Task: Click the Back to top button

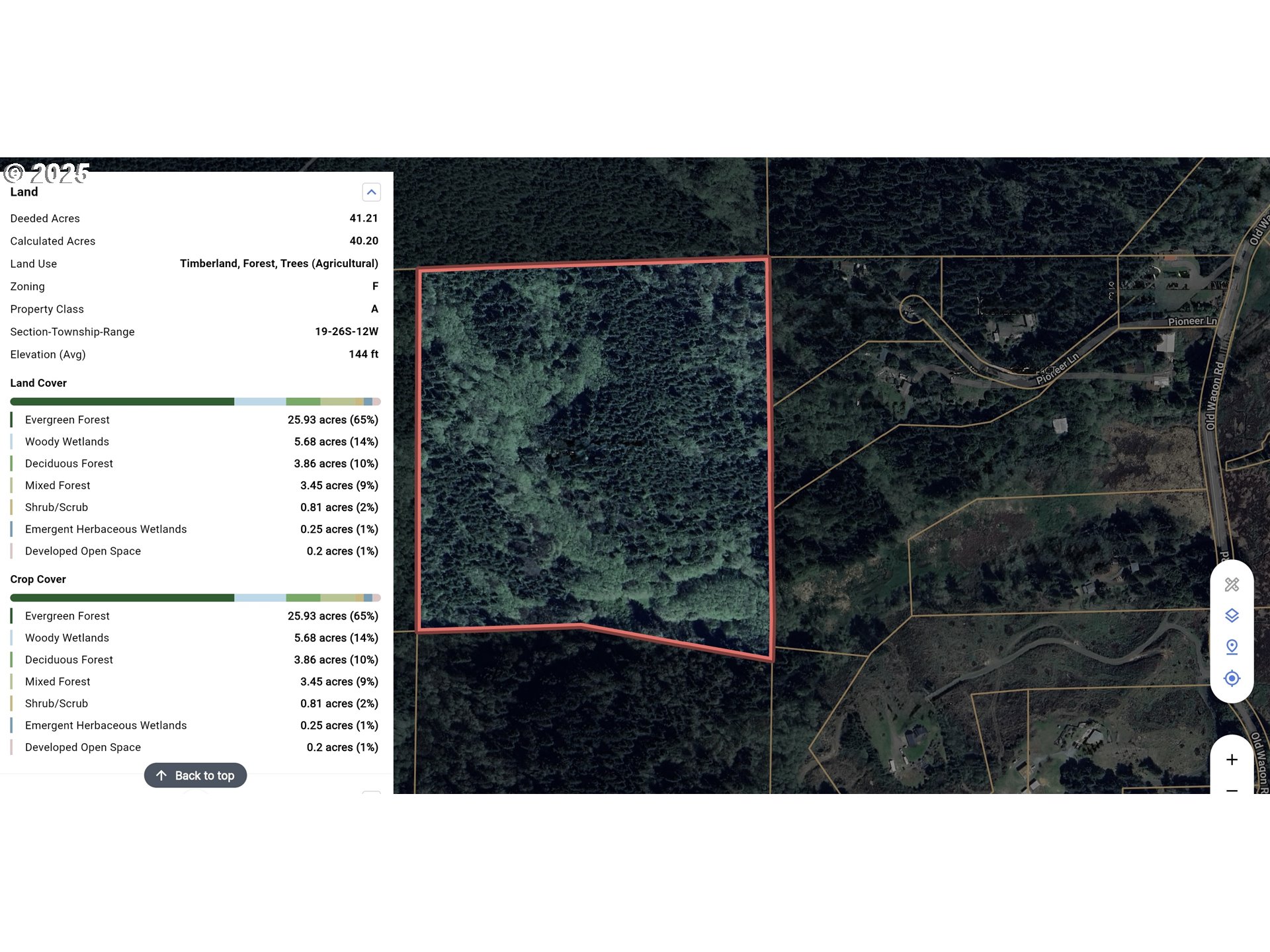Action: [x=196, y=775]
